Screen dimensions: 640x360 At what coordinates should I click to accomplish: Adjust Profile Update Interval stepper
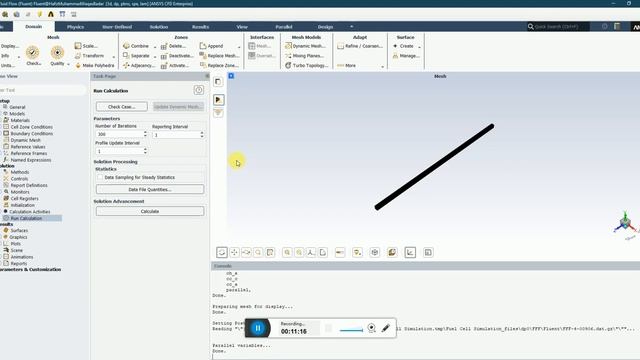[x=145, y=151]
